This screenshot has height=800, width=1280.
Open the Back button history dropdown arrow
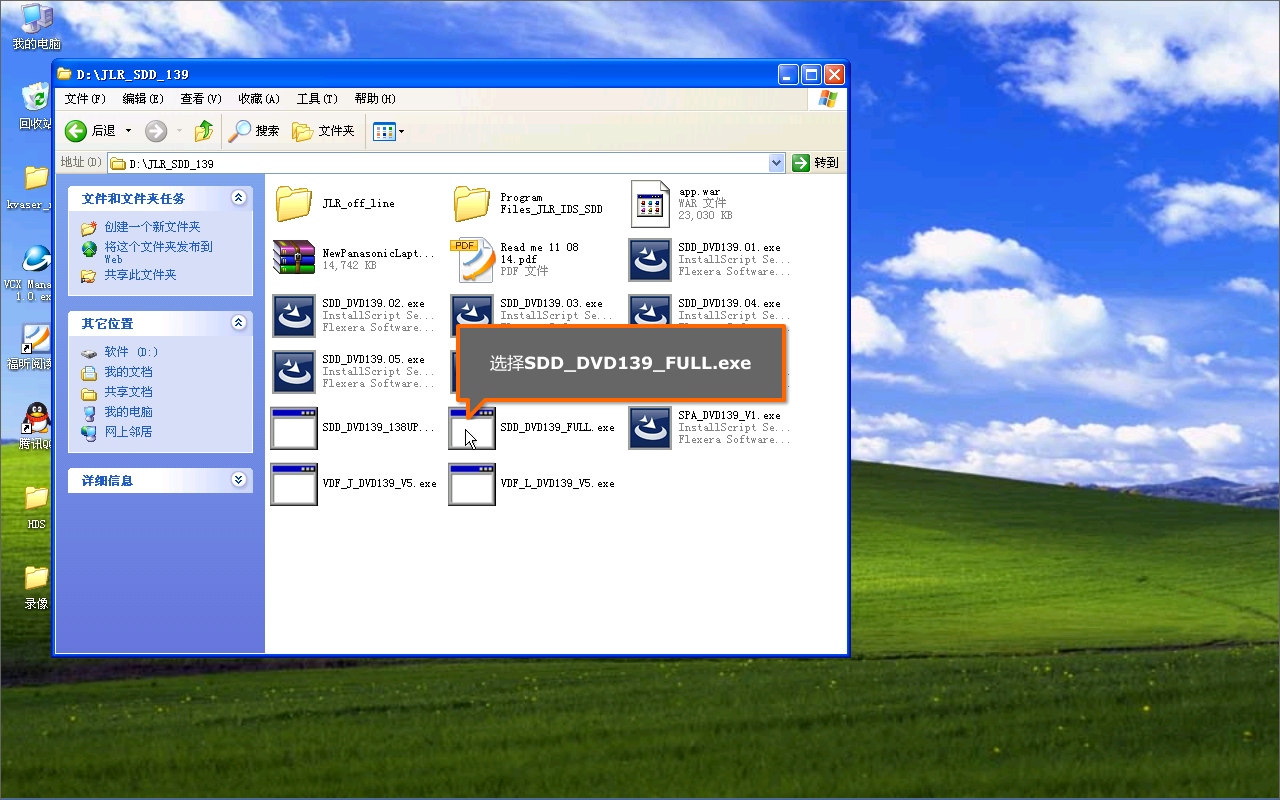pyautogui.click(x=128, y=131)
